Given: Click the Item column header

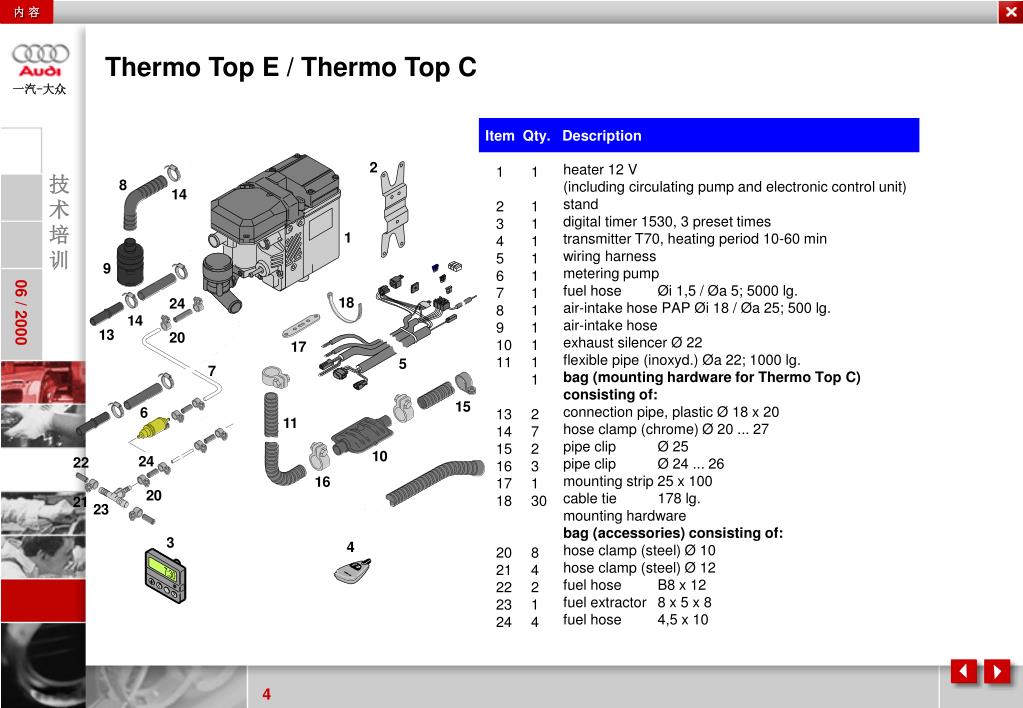Looking at the screenshot, I should pos(499,136).
